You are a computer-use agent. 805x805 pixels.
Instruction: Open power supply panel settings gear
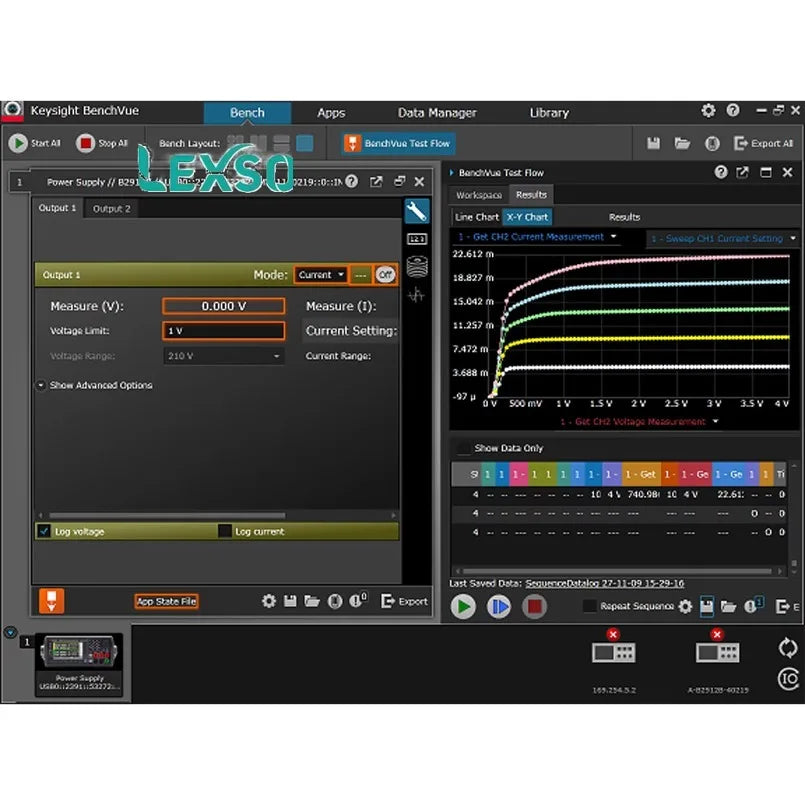269,601
